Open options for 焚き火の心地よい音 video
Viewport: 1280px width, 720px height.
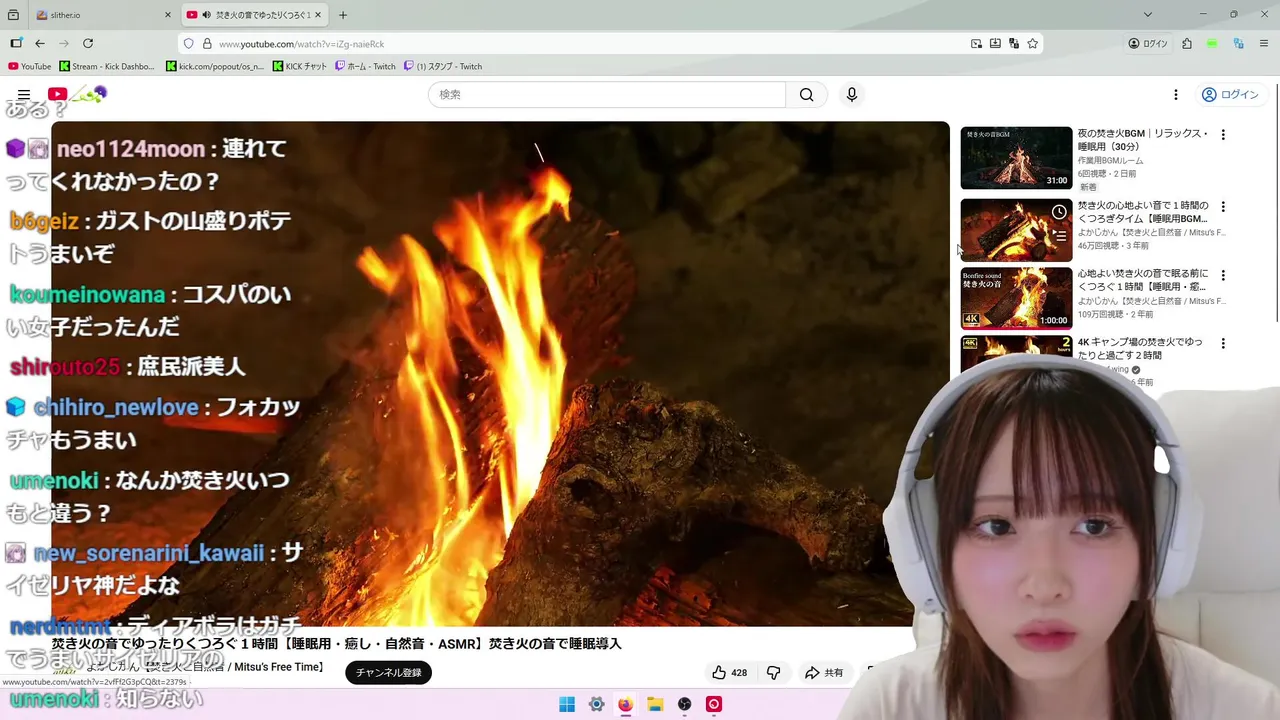coord(1222,207)
